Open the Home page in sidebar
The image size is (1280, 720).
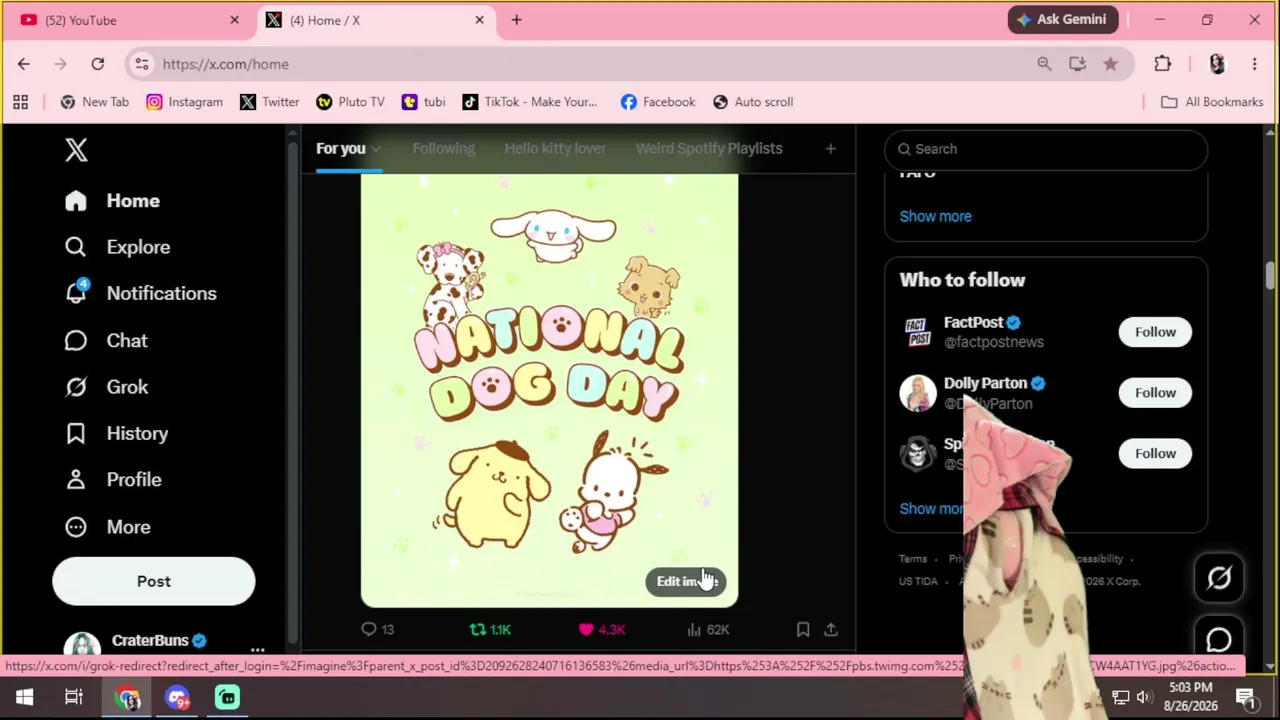112,201
